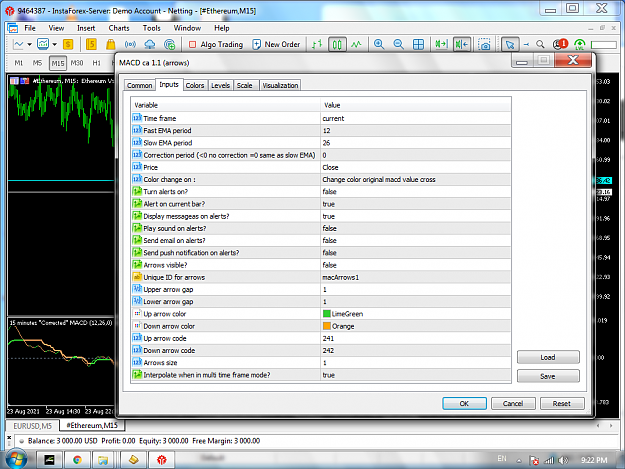This screenshot has width=625, height=469.
Task: Click the small crosshair icon beside cursor
Action: tap(526, 44)
